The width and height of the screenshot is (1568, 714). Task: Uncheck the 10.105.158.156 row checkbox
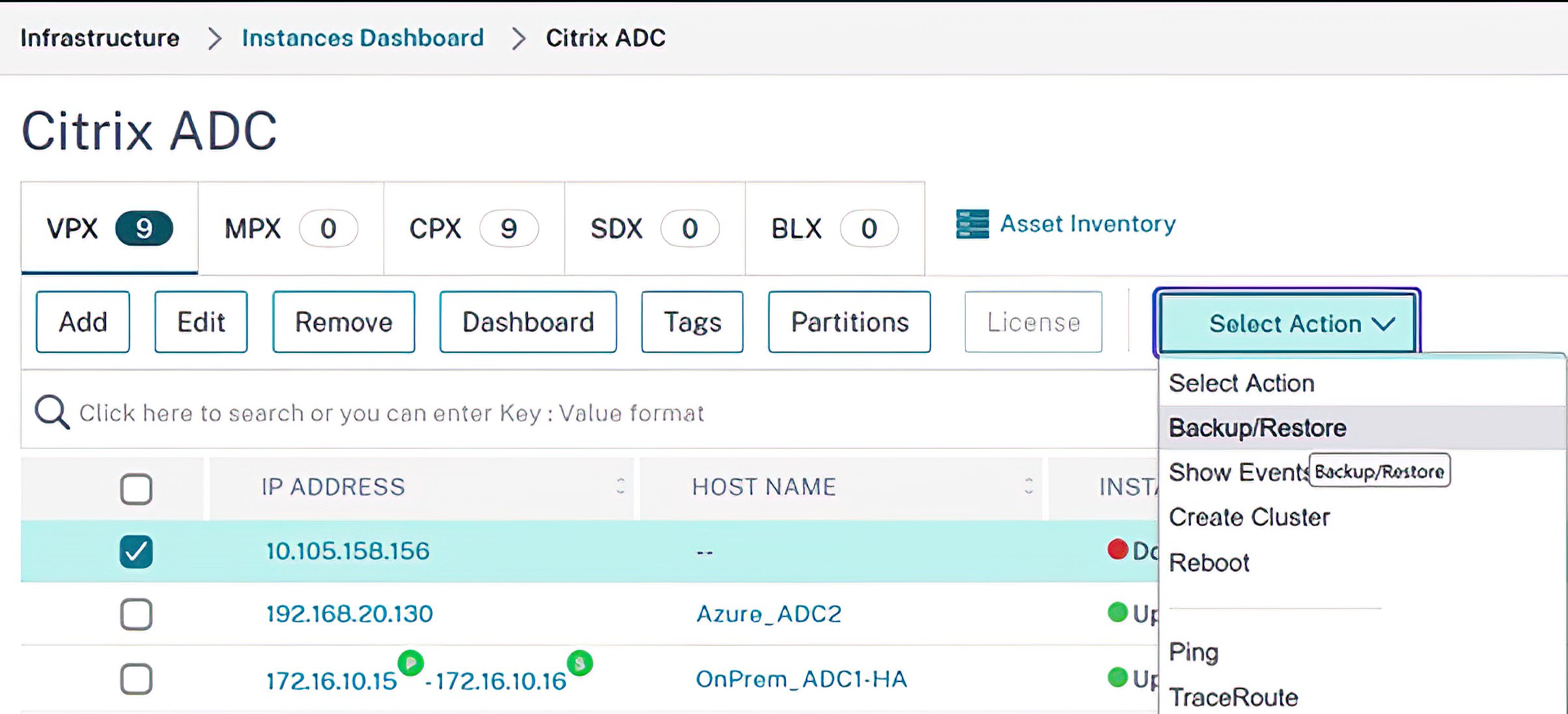(136, 552)
